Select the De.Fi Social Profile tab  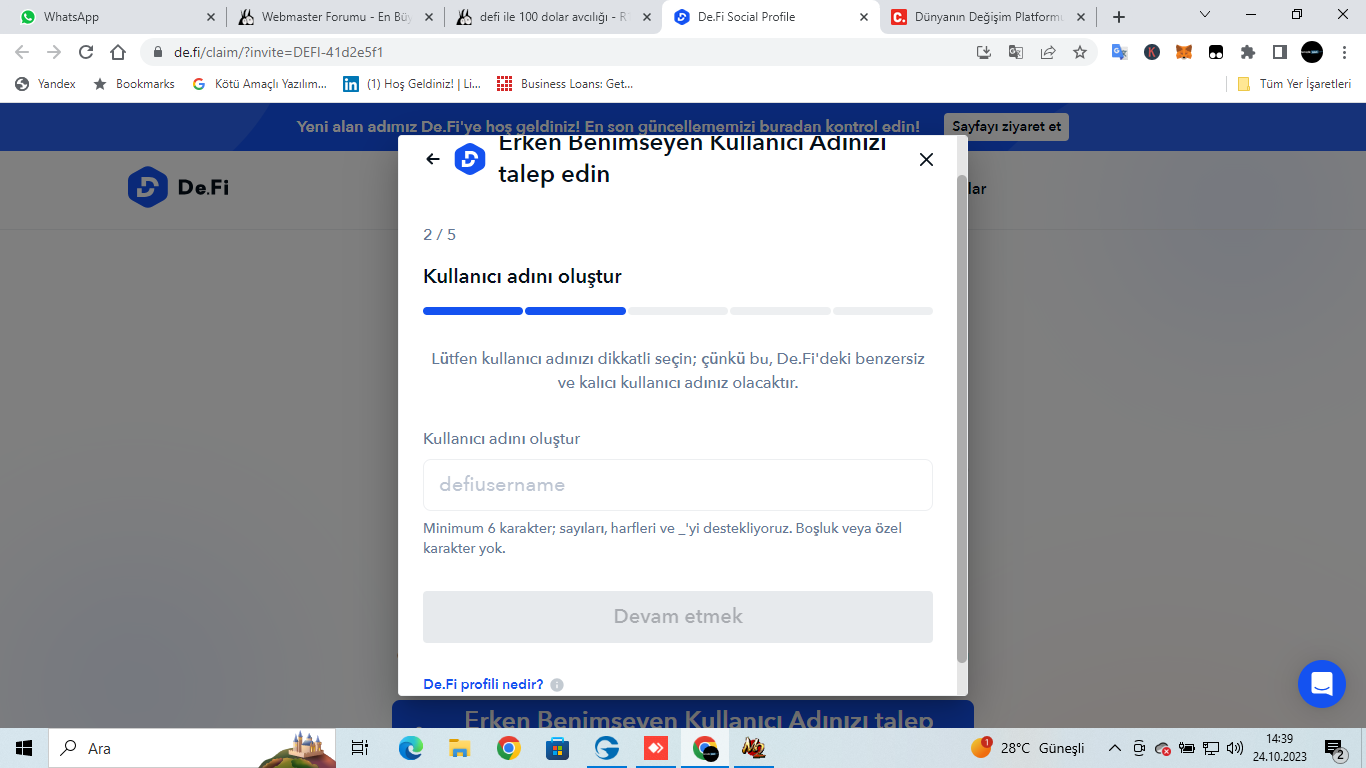pos(770,17)
